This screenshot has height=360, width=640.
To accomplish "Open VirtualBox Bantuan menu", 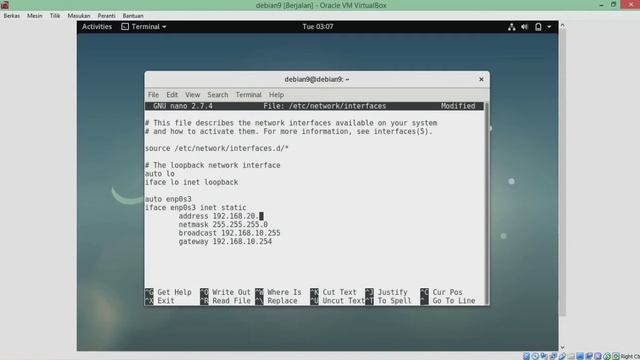I will (133, 16).
